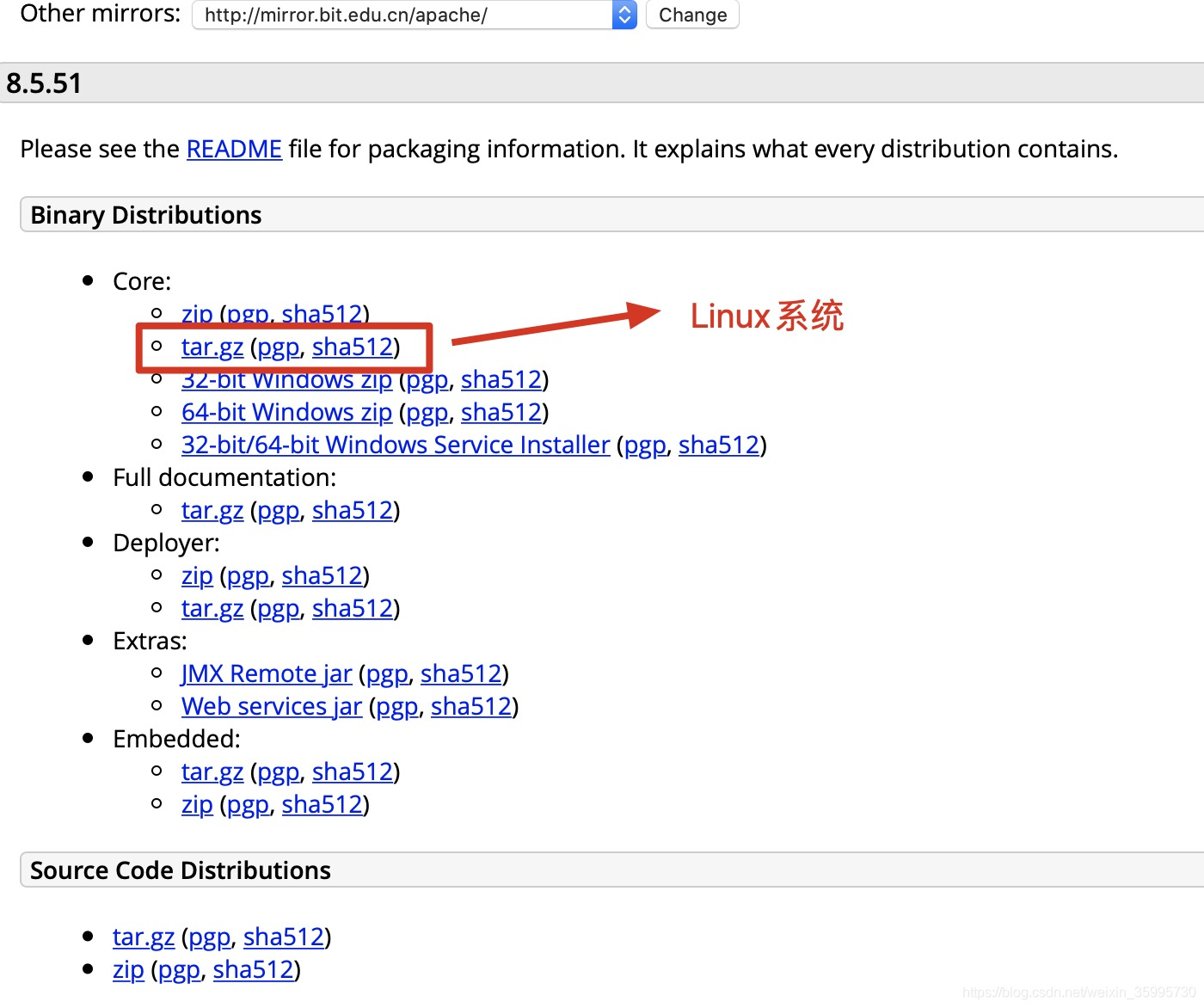Open sha512 for Web services jar
The height and width of the screenshot is (1008, 1204).
click(x=471, y=706)
